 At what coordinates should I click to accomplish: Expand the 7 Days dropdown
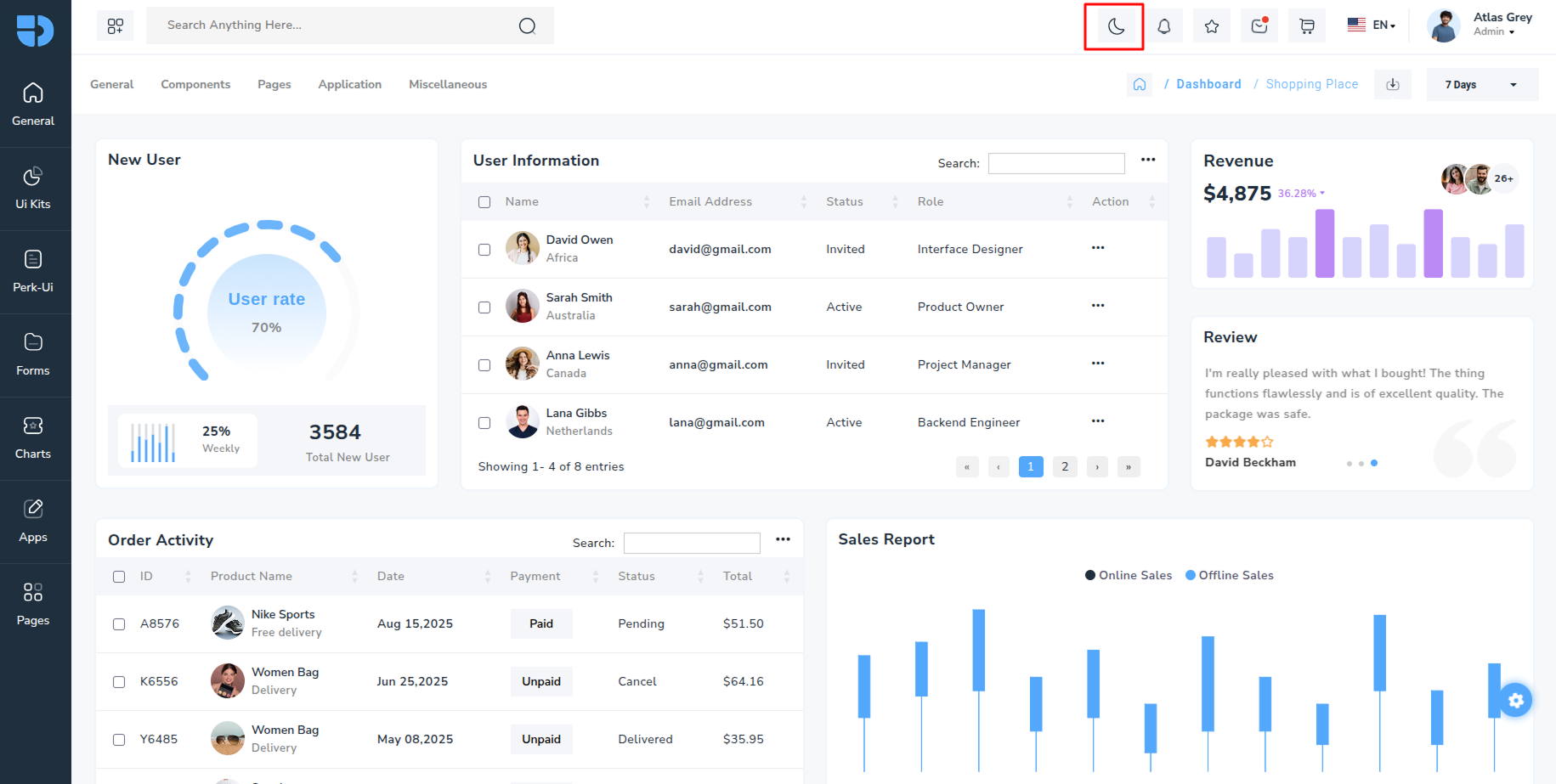tap(1482, 84)
